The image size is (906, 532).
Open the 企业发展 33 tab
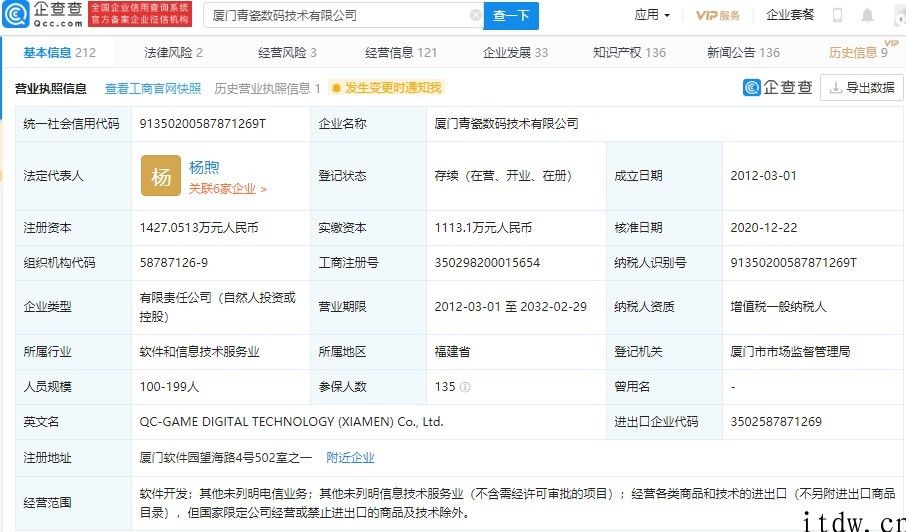(515, 53)
